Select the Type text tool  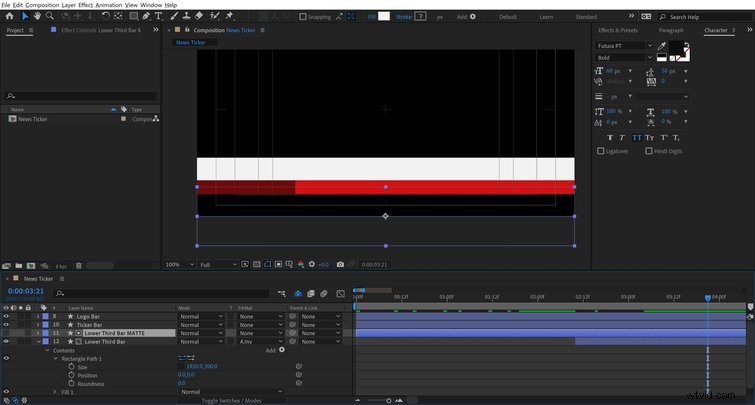pos(158,16)
